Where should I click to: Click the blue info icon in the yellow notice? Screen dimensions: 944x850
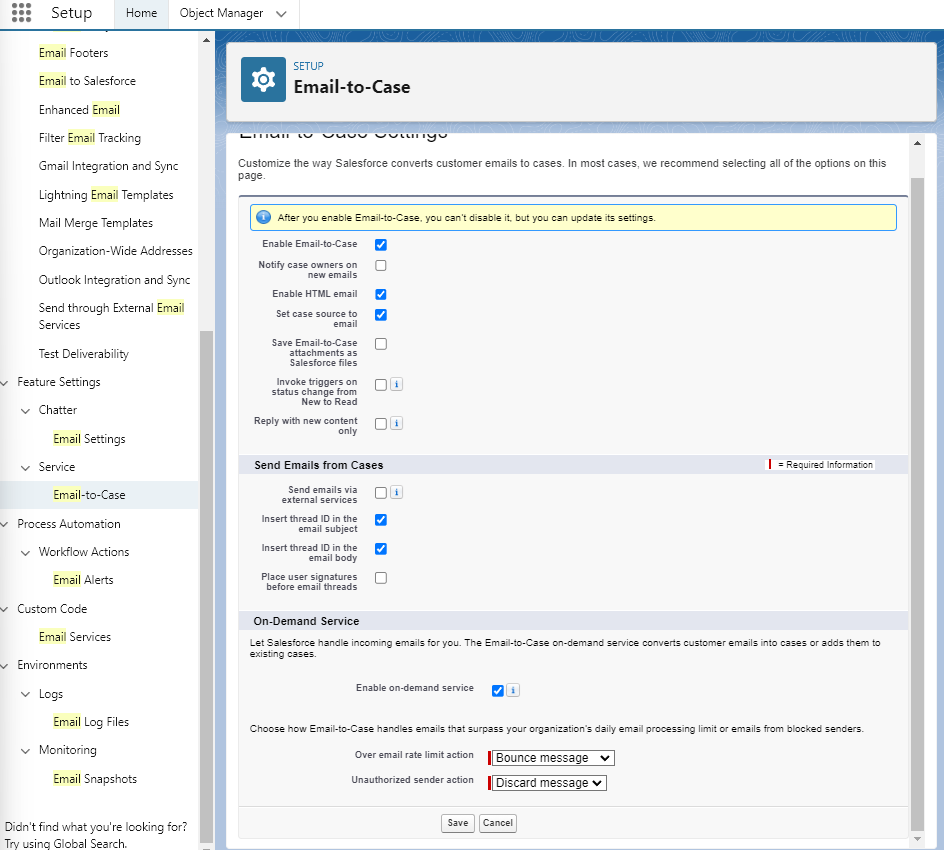tap(263, 217)
